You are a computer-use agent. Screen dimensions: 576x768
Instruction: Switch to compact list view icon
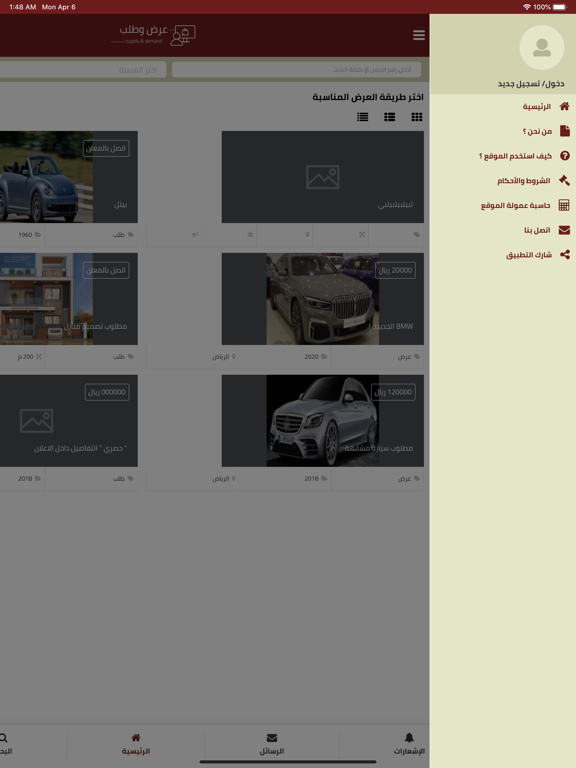pos(362,117)
